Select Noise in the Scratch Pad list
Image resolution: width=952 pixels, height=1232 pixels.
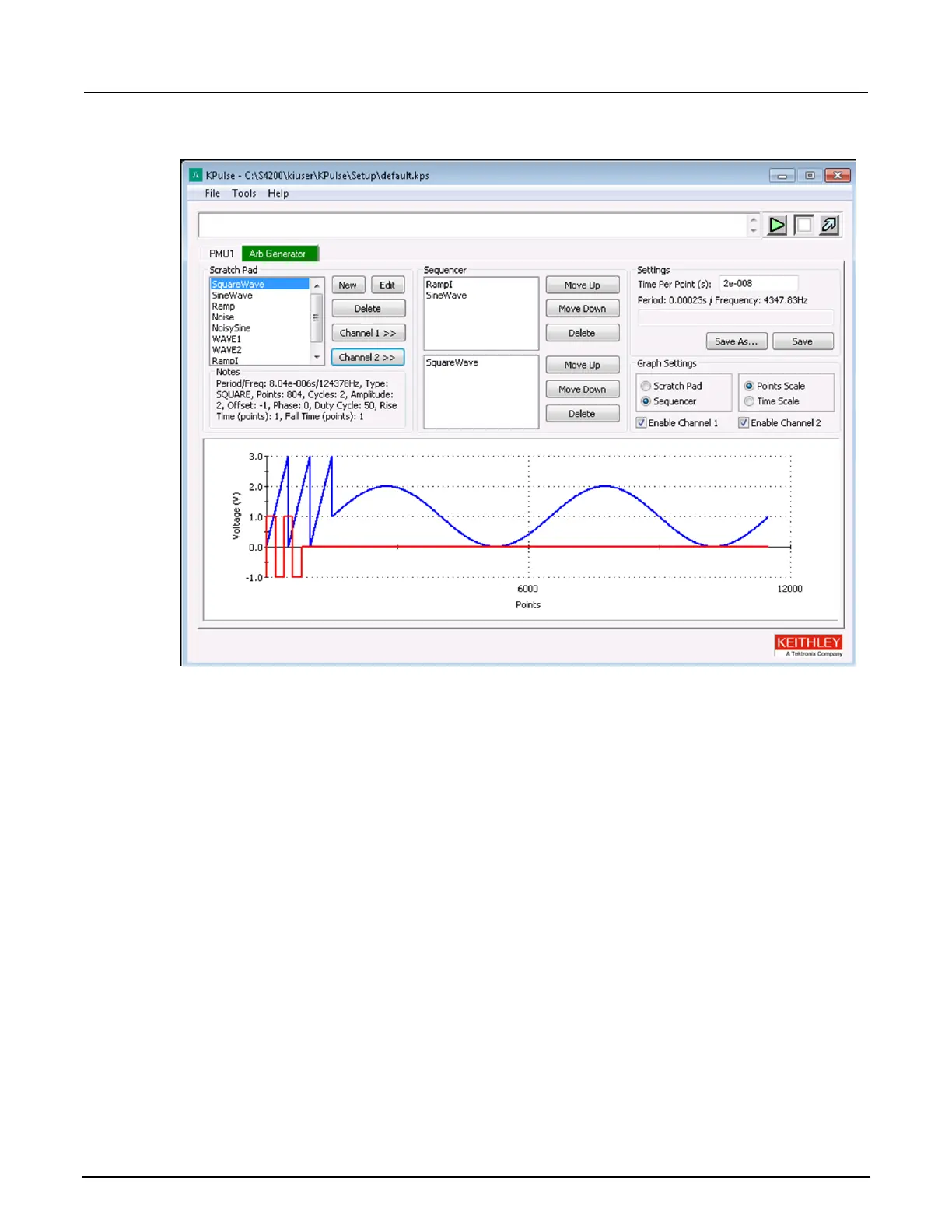pos(260,317)
